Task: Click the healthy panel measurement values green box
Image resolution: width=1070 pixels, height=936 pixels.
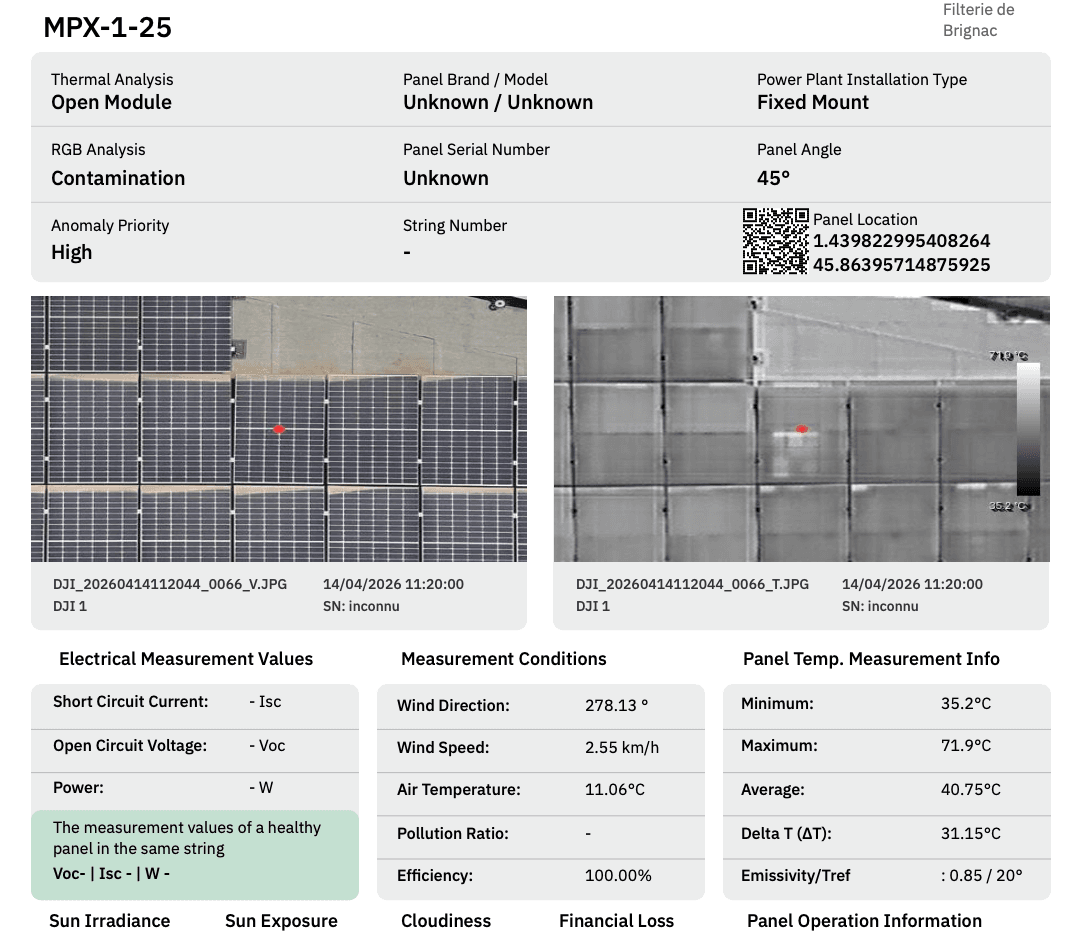Action: coord(195,855)
